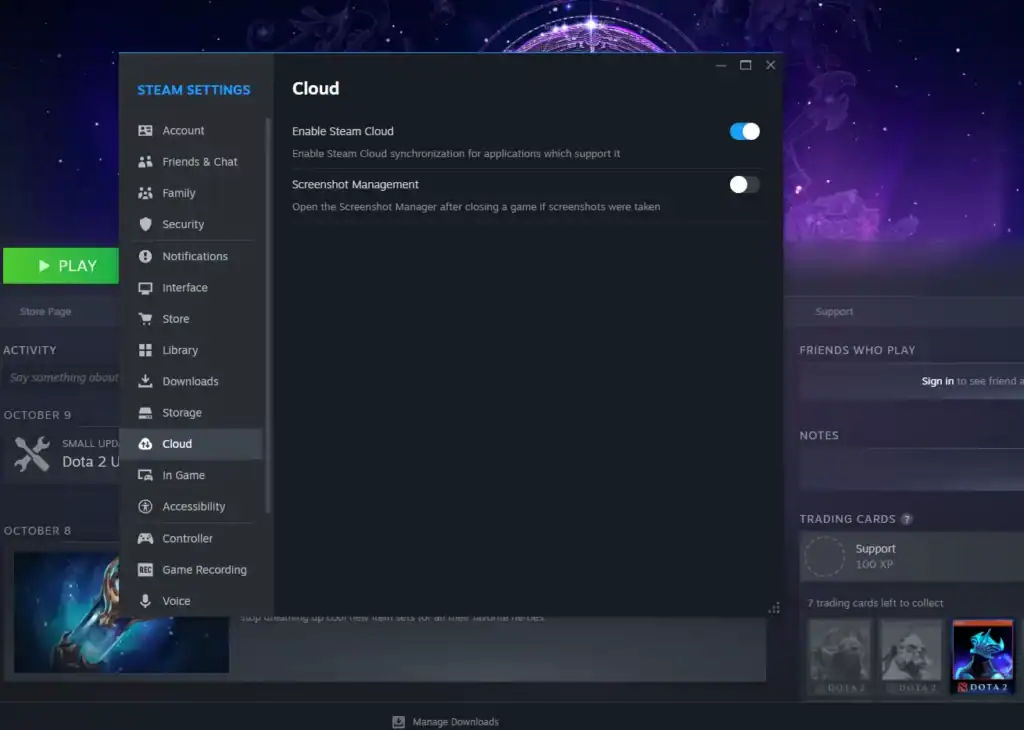This screenshot has width=1024, height=730.
Task: Disable the Enable Steam Cloud toggle
Action: tap(744, 131)
